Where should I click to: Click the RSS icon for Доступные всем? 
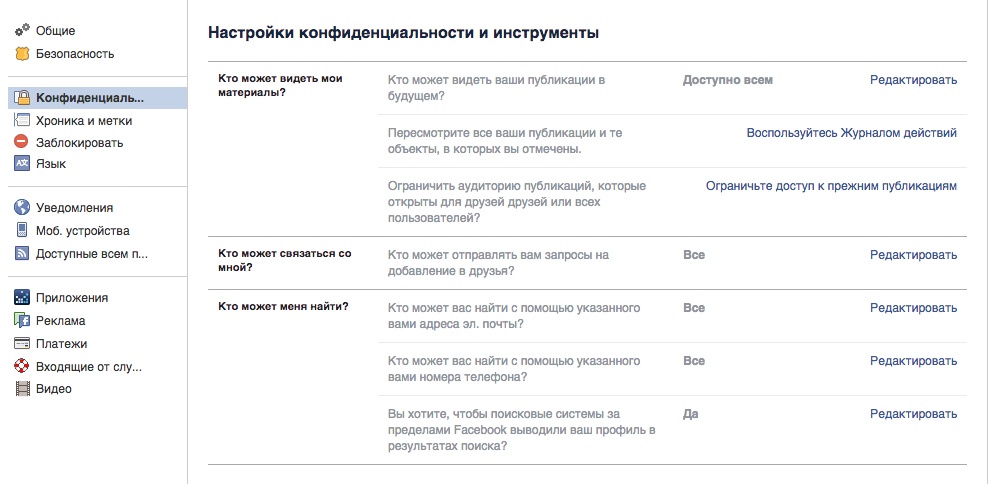tap(22, 254)
